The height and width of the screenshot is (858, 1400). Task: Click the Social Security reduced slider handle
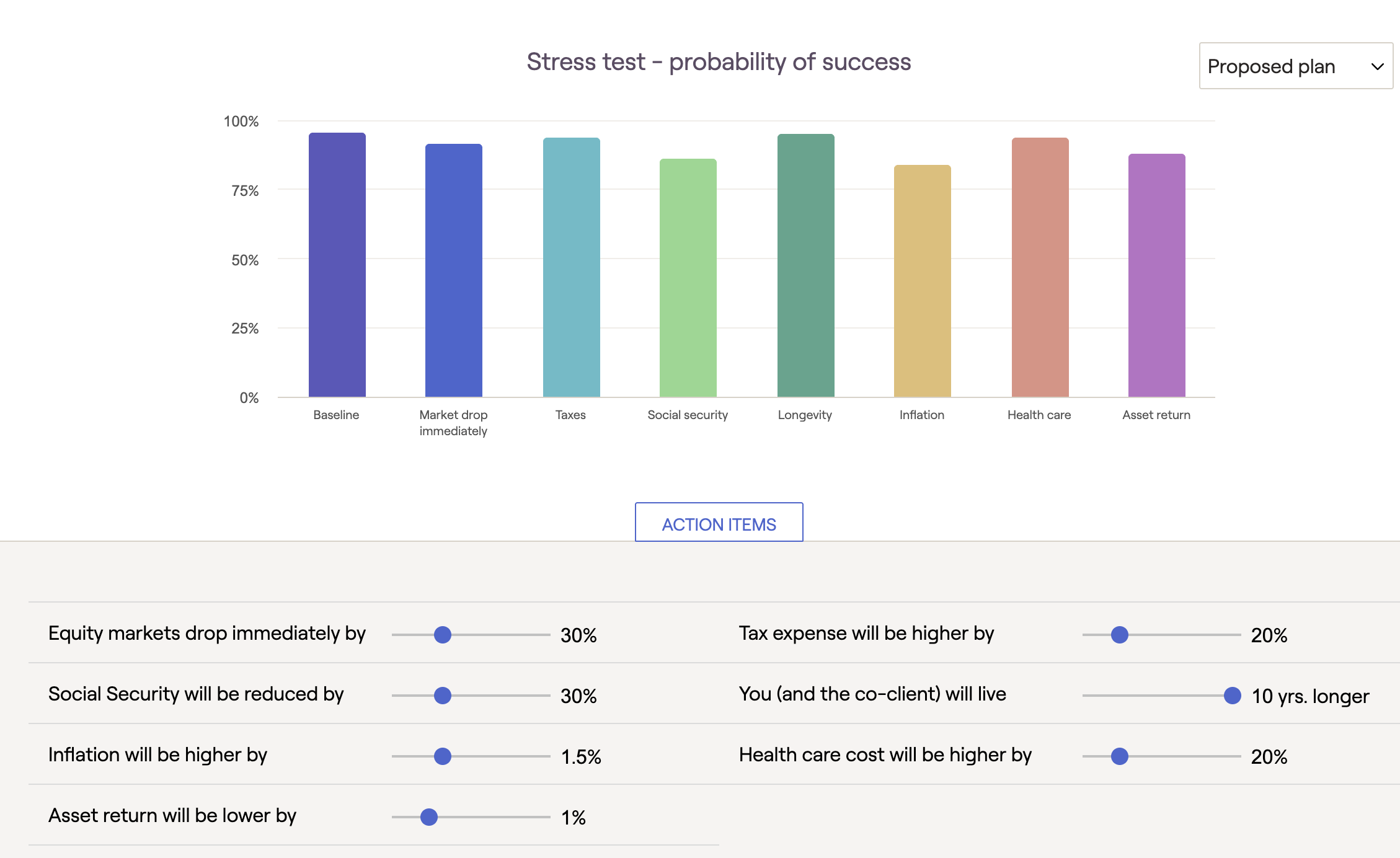[443, 696]
